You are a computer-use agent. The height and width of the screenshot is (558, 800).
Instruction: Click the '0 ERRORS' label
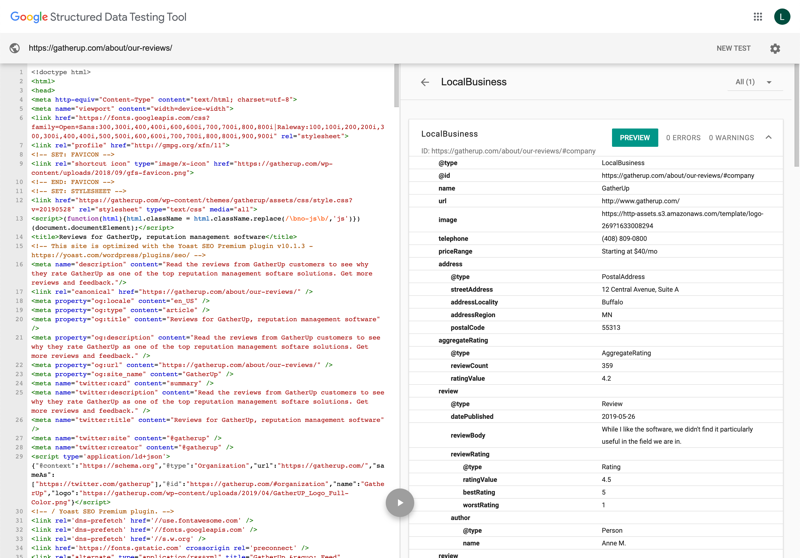pyautogui.click(x=683, y=138)
